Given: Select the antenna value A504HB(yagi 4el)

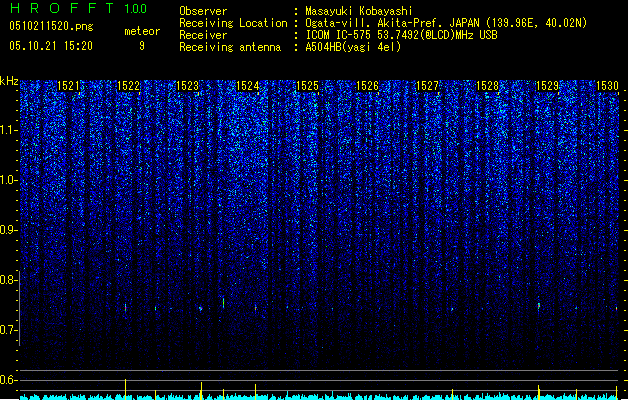Looking at the screenshot, I should pos(353,47).
